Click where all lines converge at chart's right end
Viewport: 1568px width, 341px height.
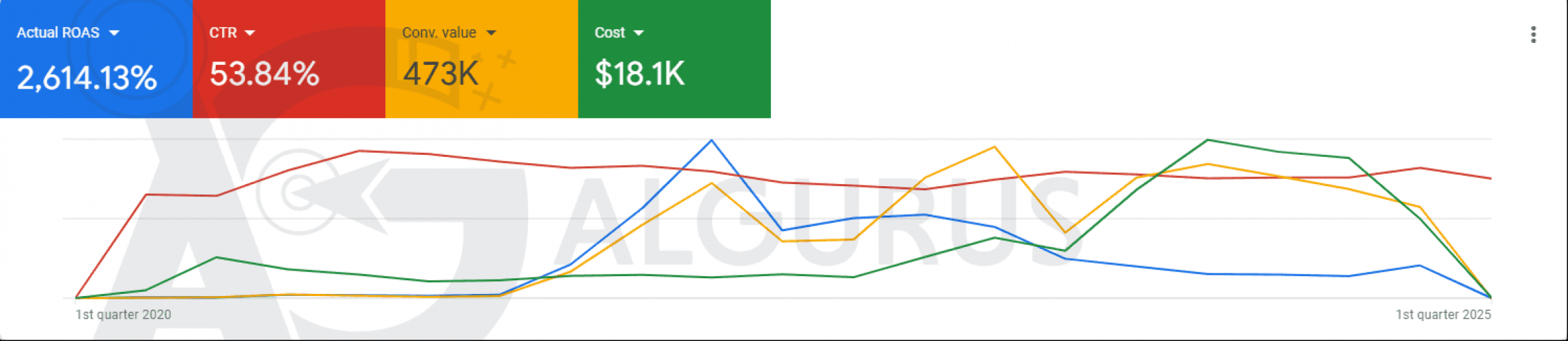pos(1491,297)
